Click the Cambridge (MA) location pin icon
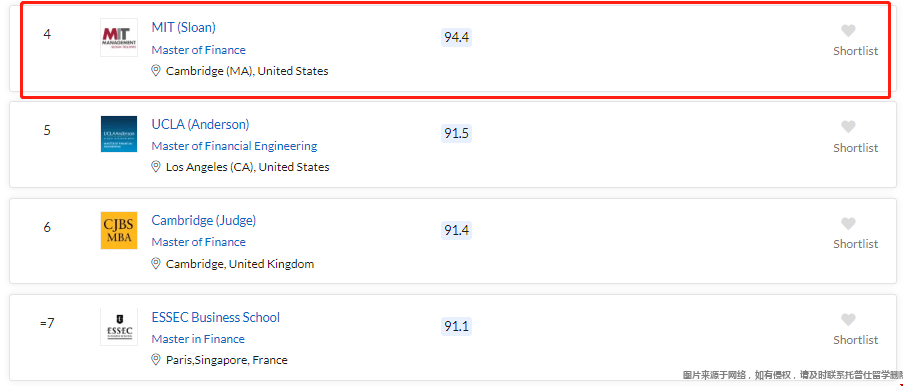Image resolution: width=903 pixels, height=386 pixels. click(155, 70)
